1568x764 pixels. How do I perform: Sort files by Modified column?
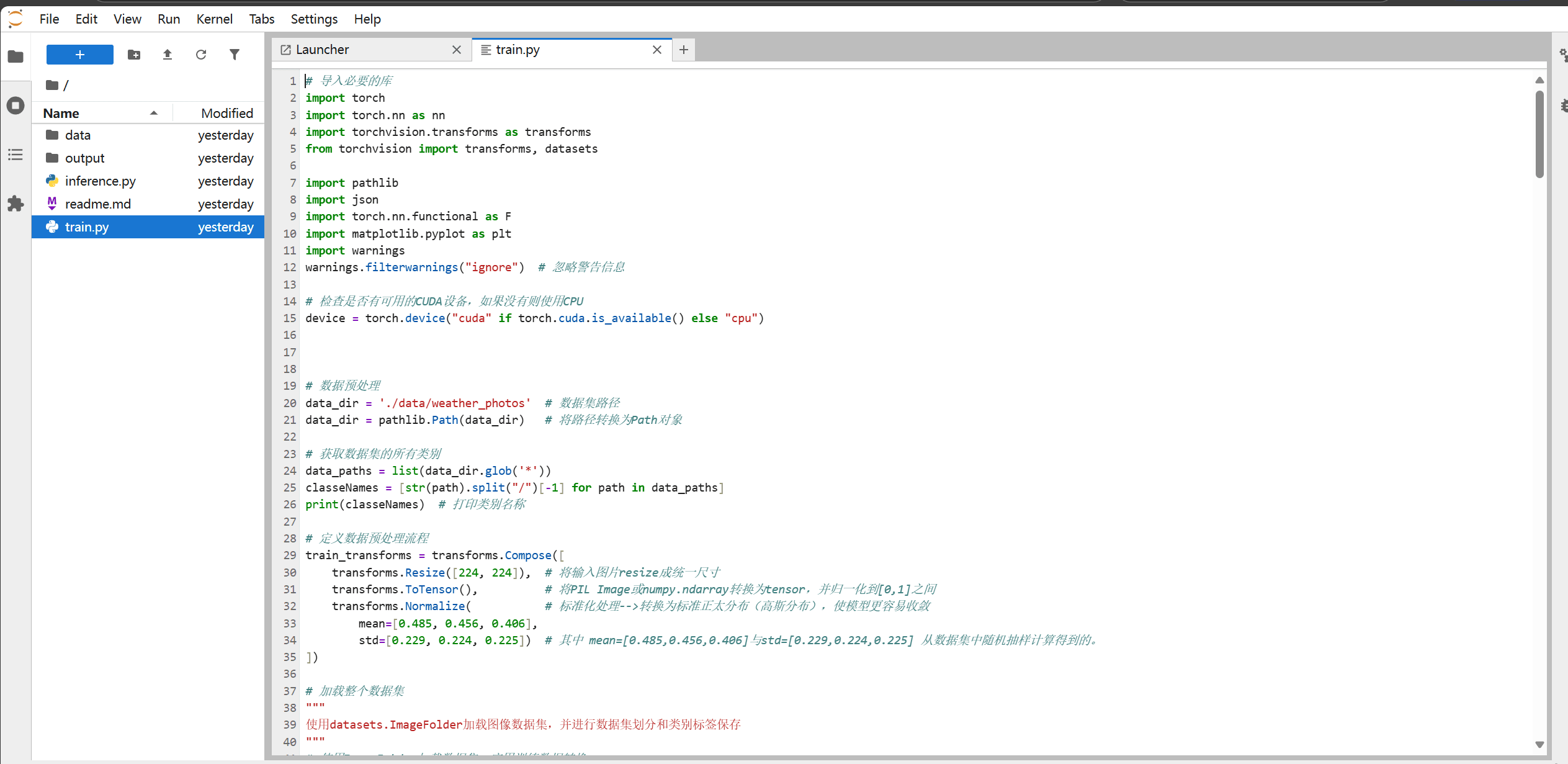pyautogui.click(x=226, y=113)
